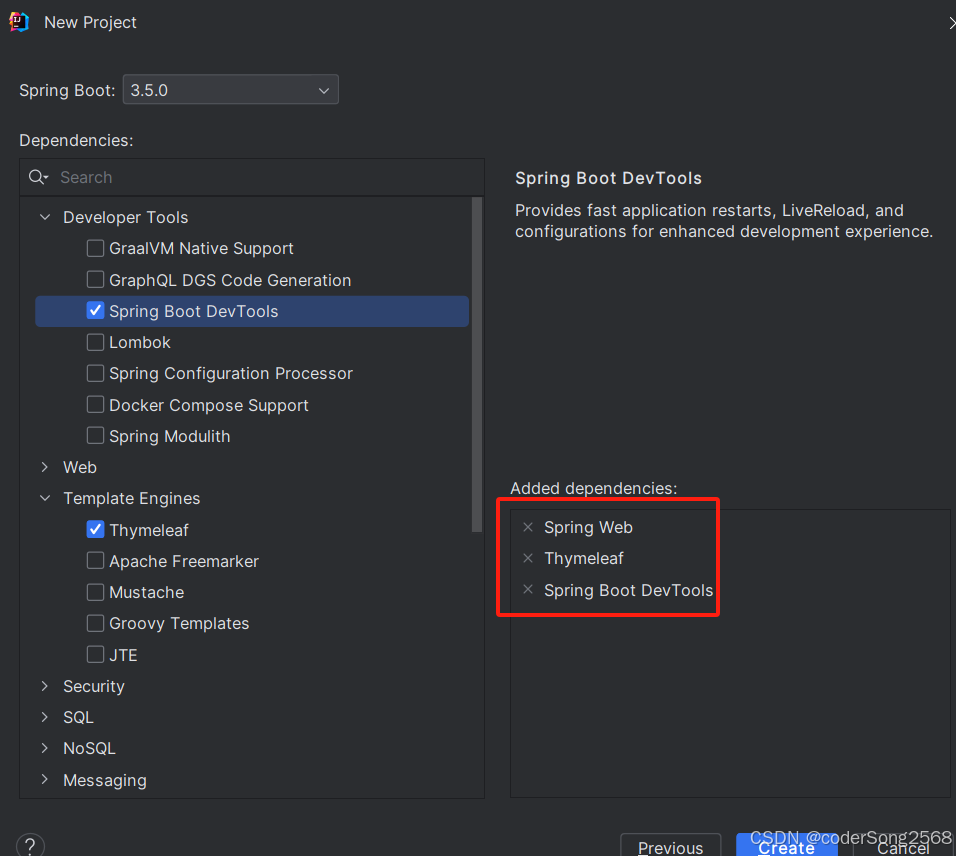This screenshot has width=956, height=856.
Task: Expand the NoSQL category
Action: [45, 748]
